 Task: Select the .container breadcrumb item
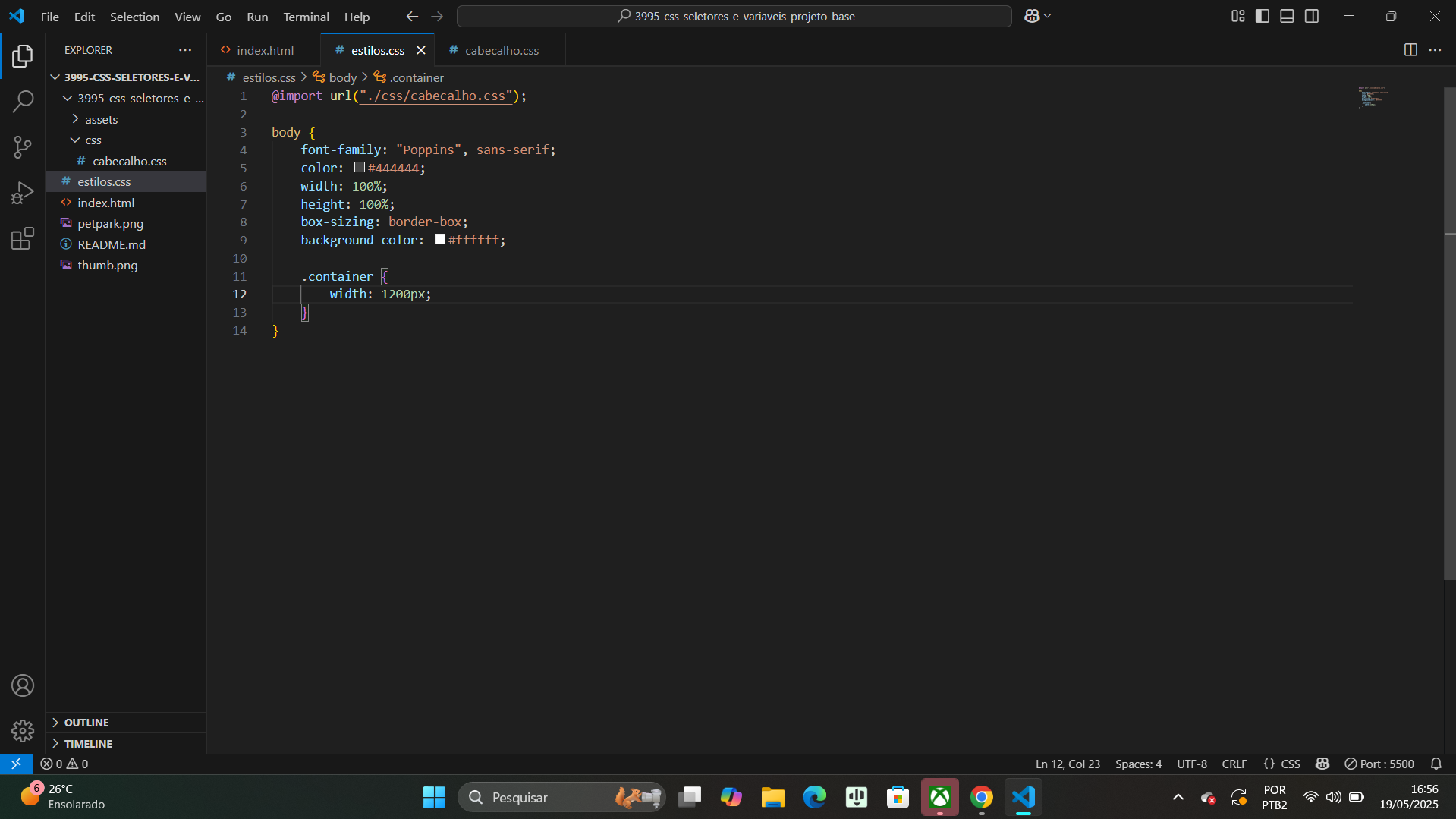coord(409,77)
